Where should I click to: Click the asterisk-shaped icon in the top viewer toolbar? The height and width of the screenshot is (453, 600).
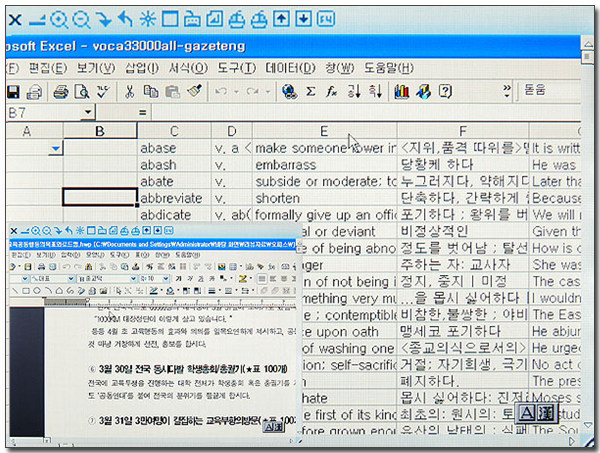(x=148, y=18)
